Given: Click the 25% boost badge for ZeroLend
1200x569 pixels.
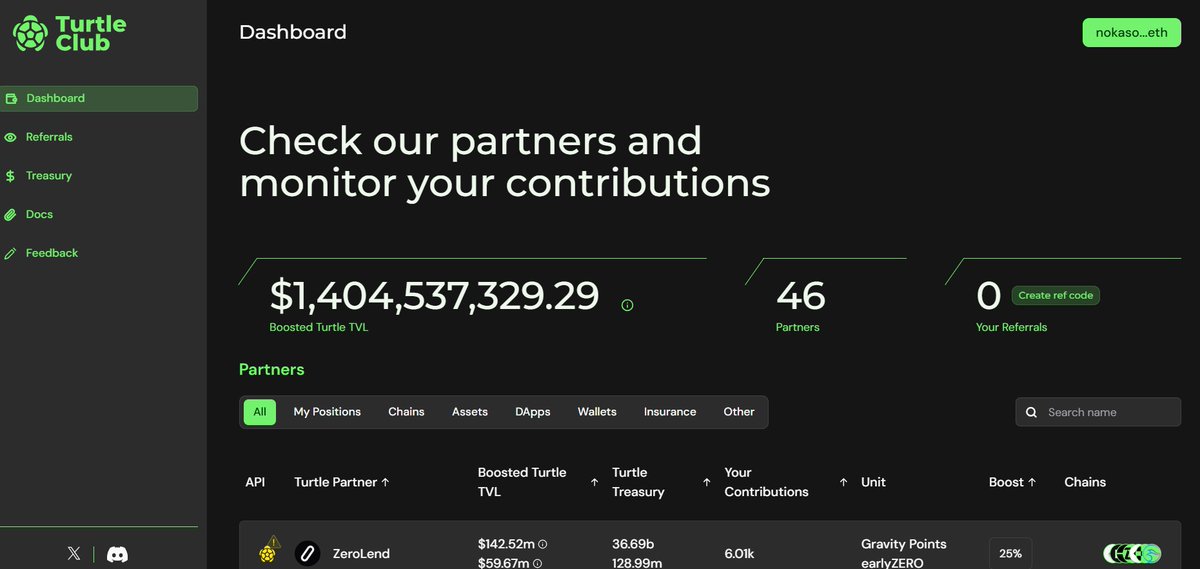Looking at the screenshot, I should tap(1010, 553).
